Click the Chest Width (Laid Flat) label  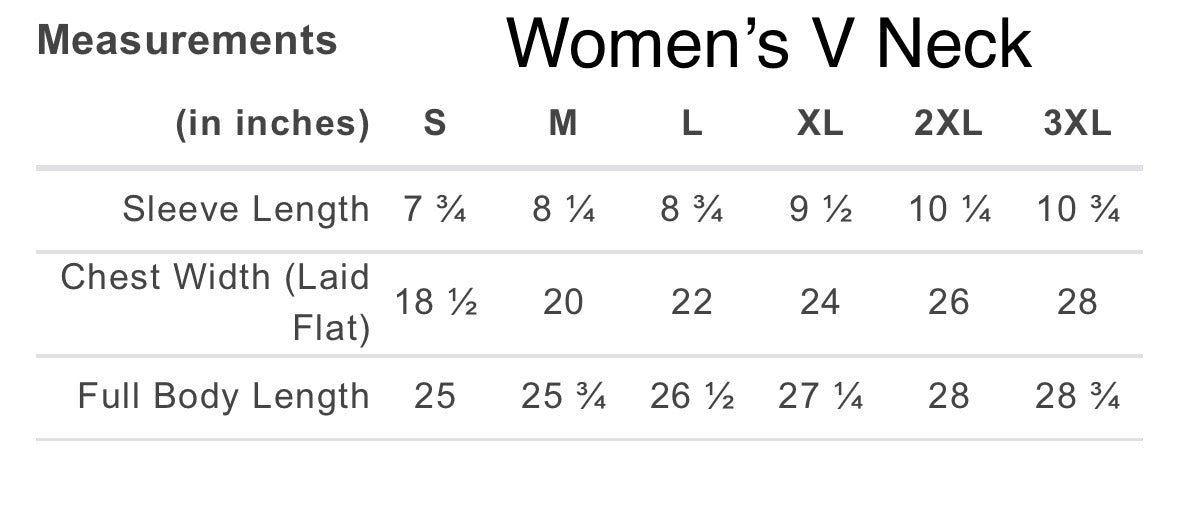coord(215,303)
